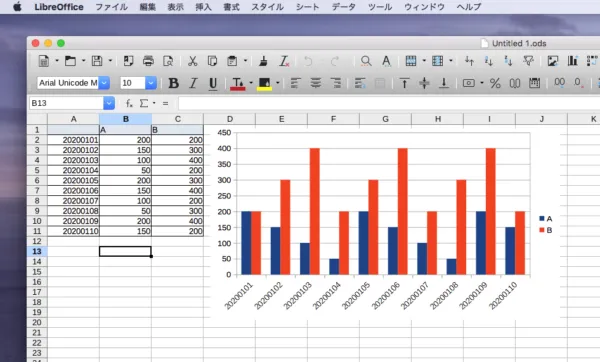Toggle wrap text

360,83
